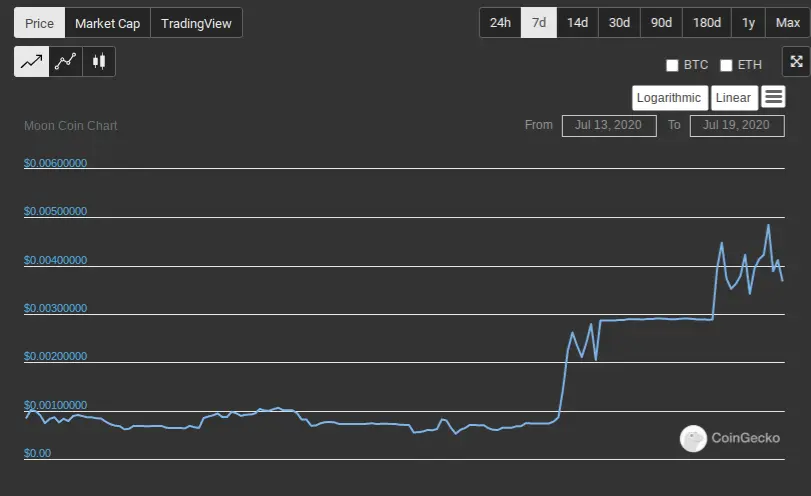Select the 24h time range
Image resolution: width=811 pixels, height=496 pixels.
pyautogui.click(x=500, y=23)
